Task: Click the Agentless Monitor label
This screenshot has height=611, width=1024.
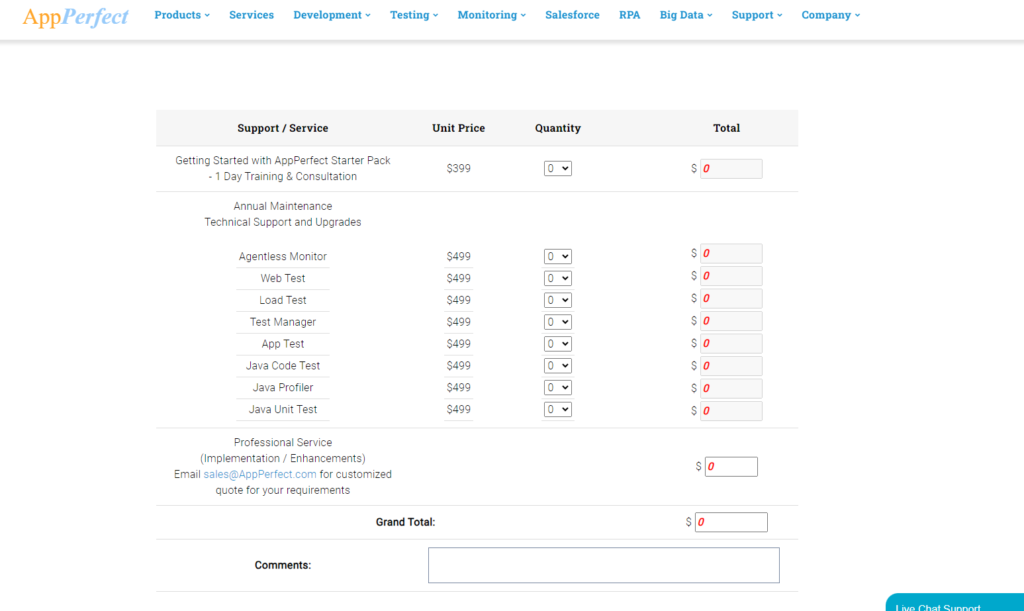Action: 283,257
